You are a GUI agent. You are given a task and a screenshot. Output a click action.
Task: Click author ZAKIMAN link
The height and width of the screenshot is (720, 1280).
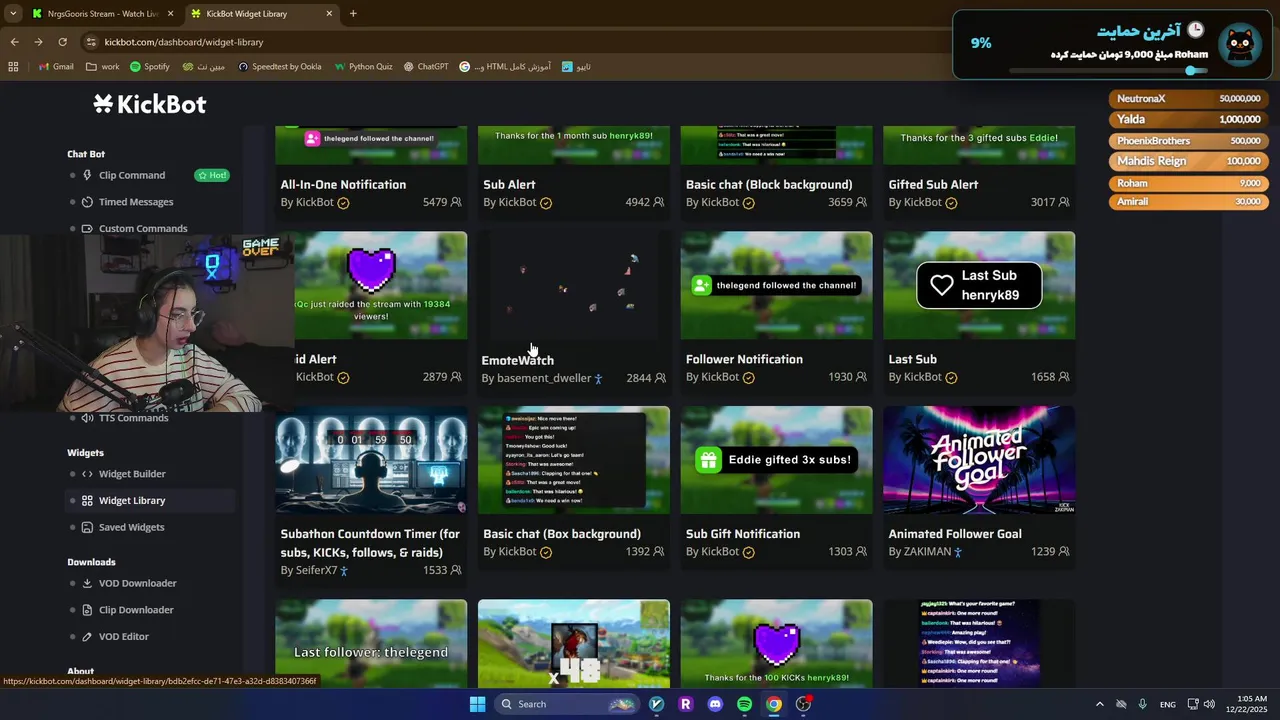(927, 552)
